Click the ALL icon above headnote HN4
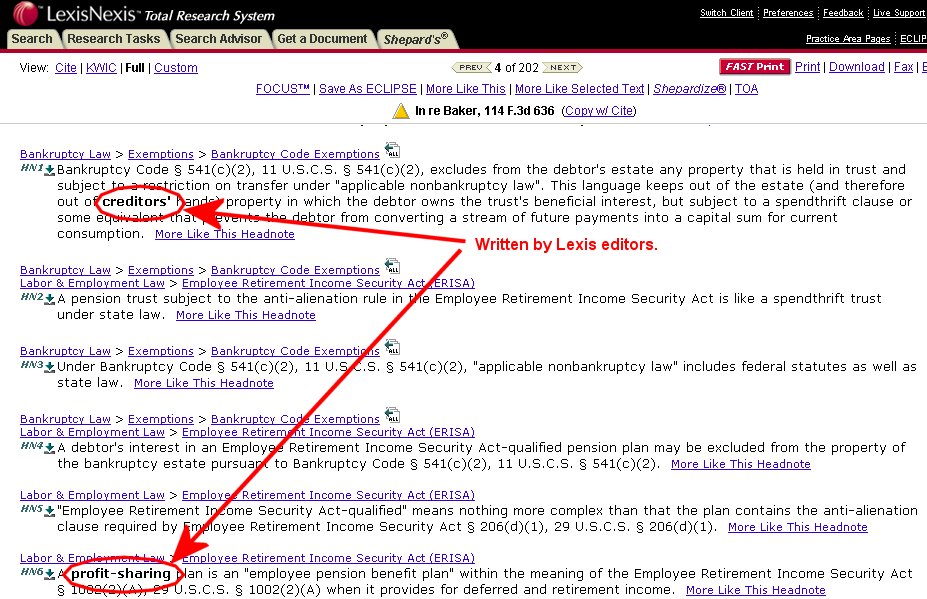927x599 pixels. click(392, 415)
